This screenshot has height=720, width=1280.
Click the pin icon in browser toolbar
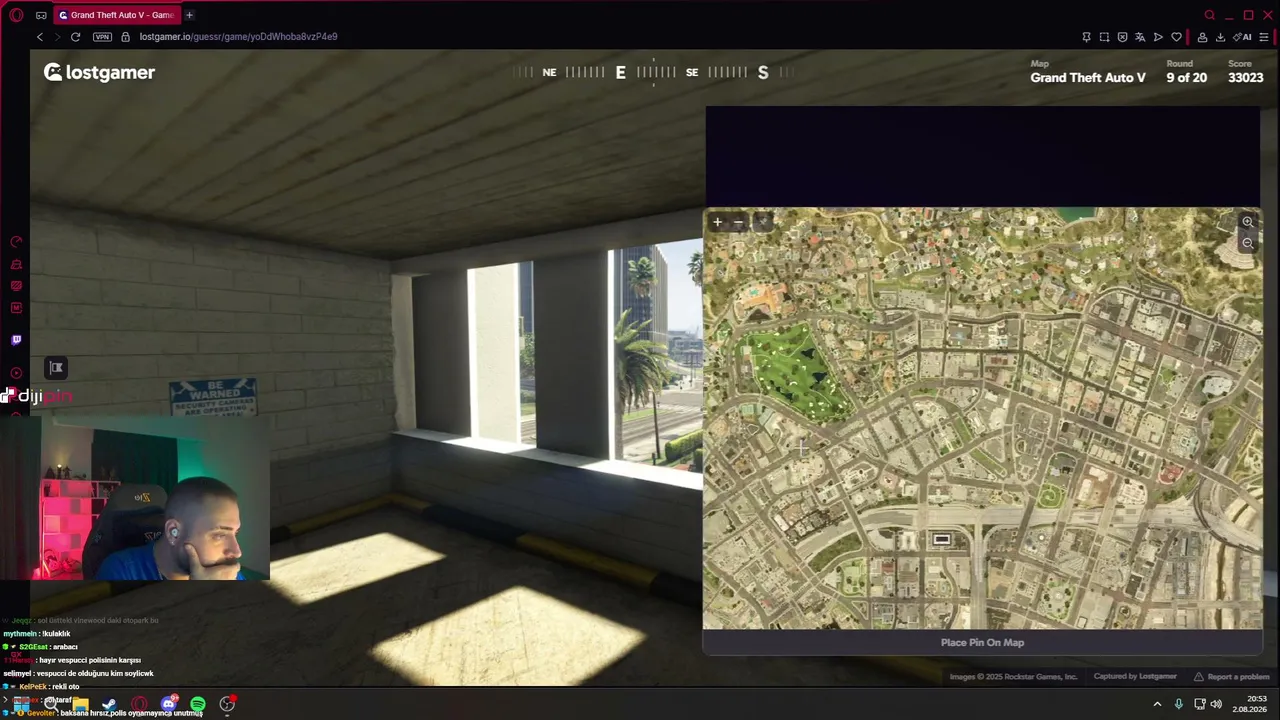tap(1086, 37)
